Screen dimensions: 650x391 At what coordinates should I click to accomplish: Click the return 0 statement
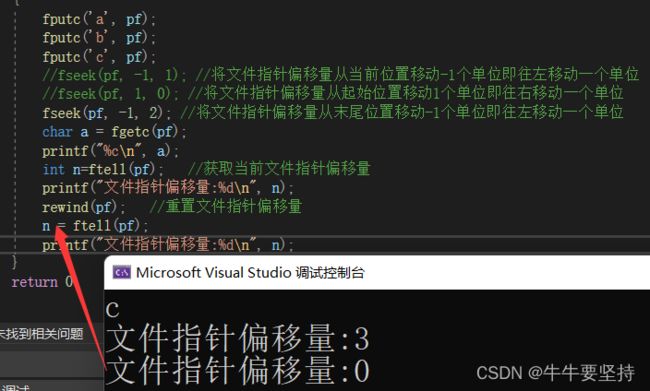[42, 282]
